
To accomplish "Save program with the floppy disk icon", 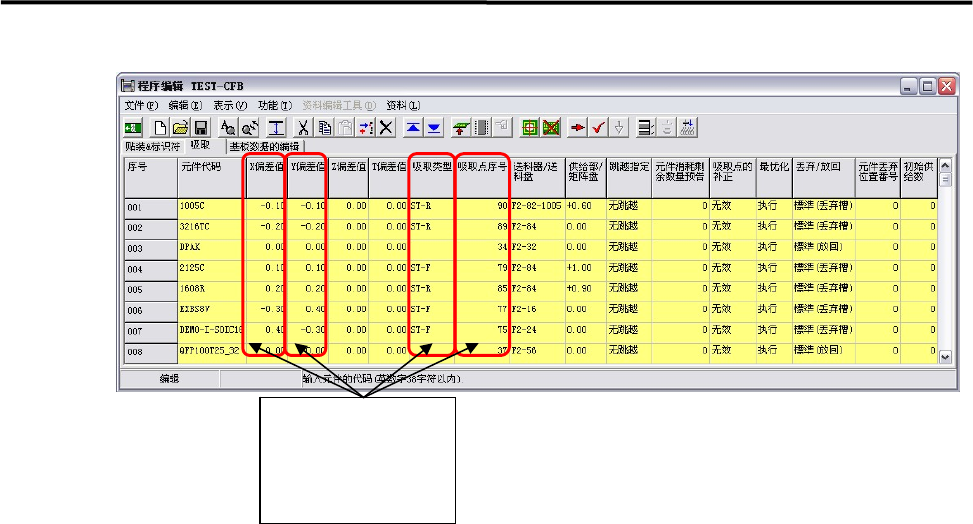I will tap(200, 128).
